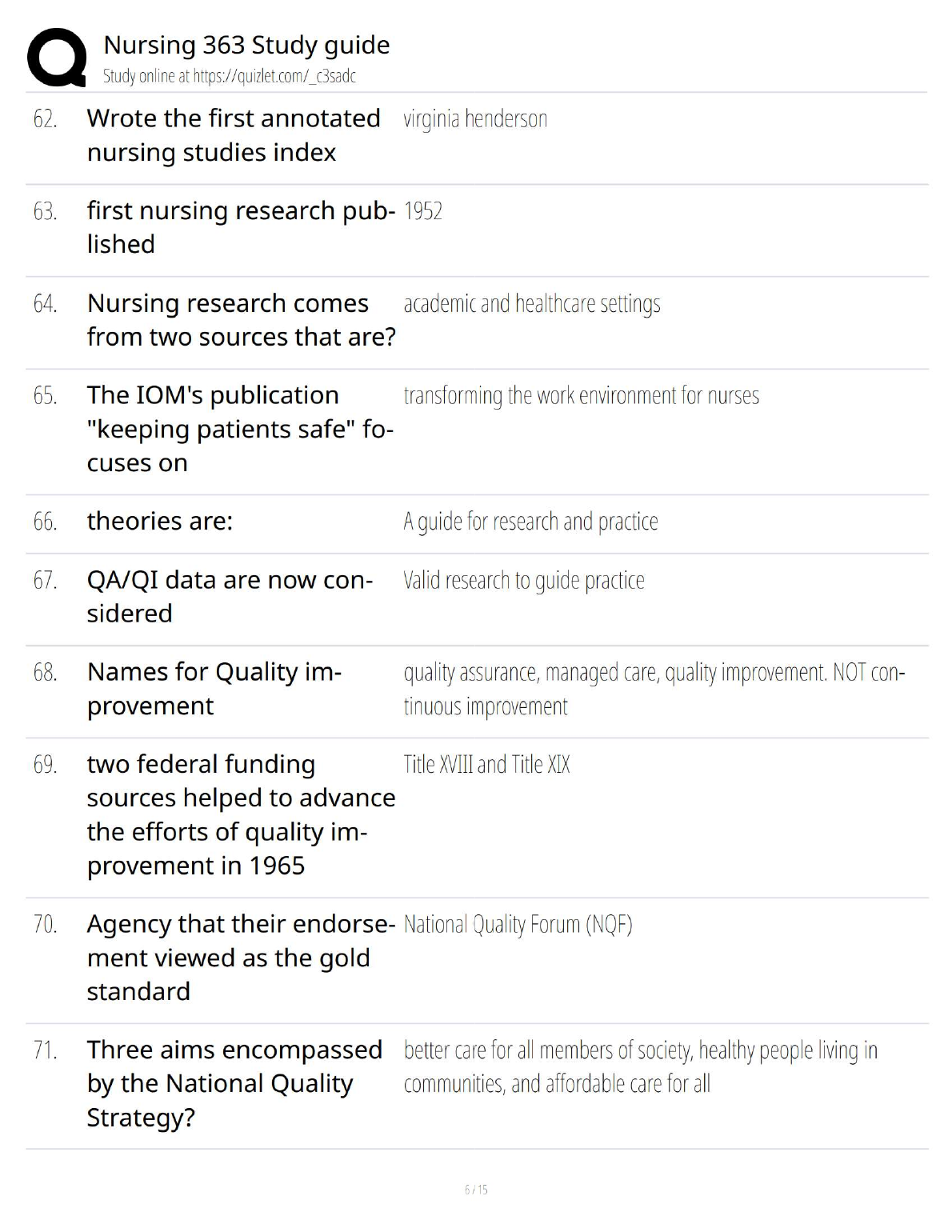Click the 'QA/QI data are now considered' term
Viewport: 952px width, 1232px height.
point(230,597)
